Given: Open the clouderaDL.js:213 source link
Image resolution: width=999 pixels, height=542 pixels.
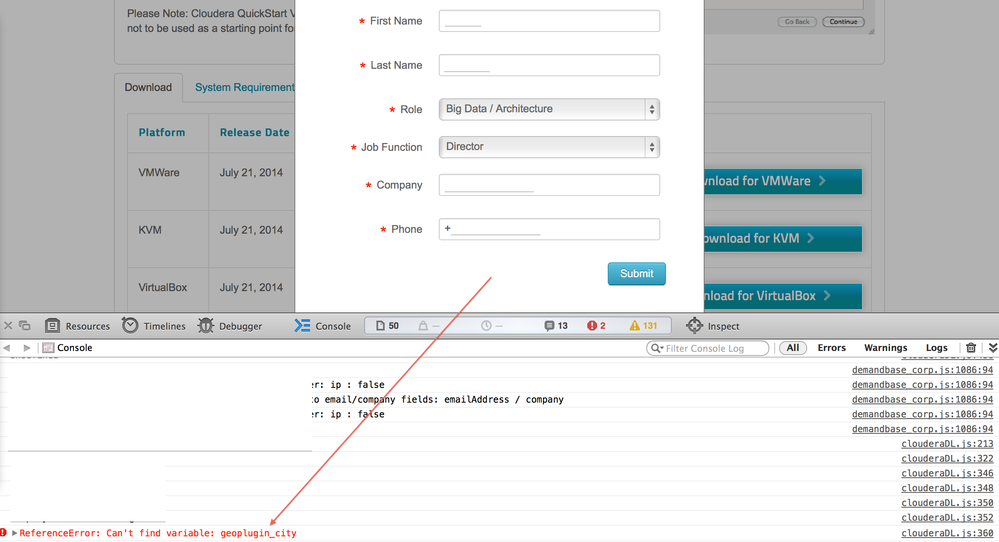Looking at the screenshot, I should 947,444.
